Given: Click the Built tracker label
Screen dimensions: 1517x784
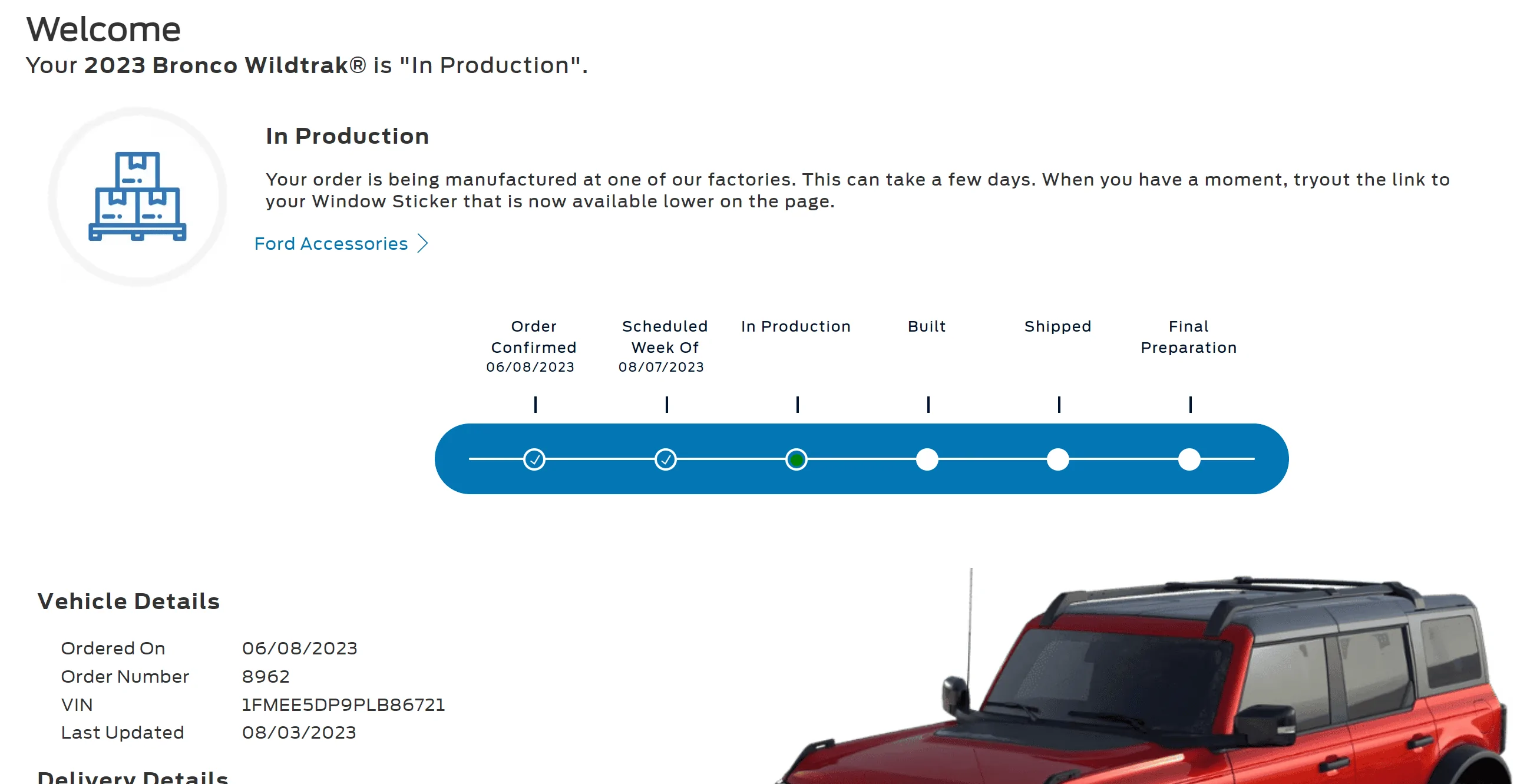Looking at the screenshot, I should (x=927, y=326).
